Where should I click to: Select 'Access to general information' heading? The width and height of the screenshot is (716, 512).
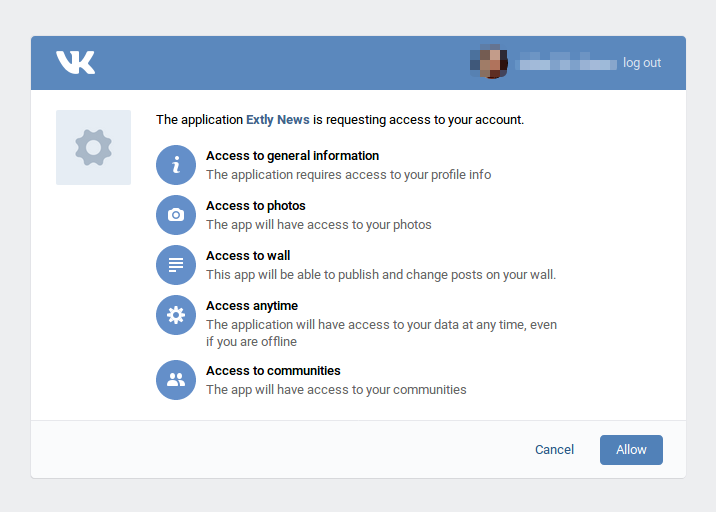point(292,156)
